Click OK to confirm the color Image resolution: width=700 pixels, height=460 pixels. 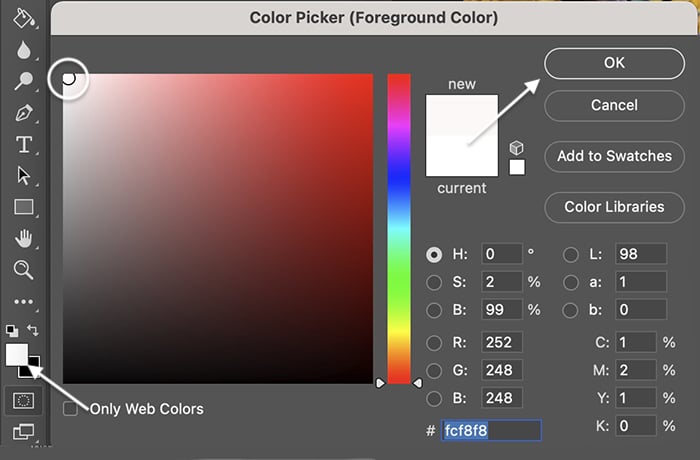tap(614, 63)
